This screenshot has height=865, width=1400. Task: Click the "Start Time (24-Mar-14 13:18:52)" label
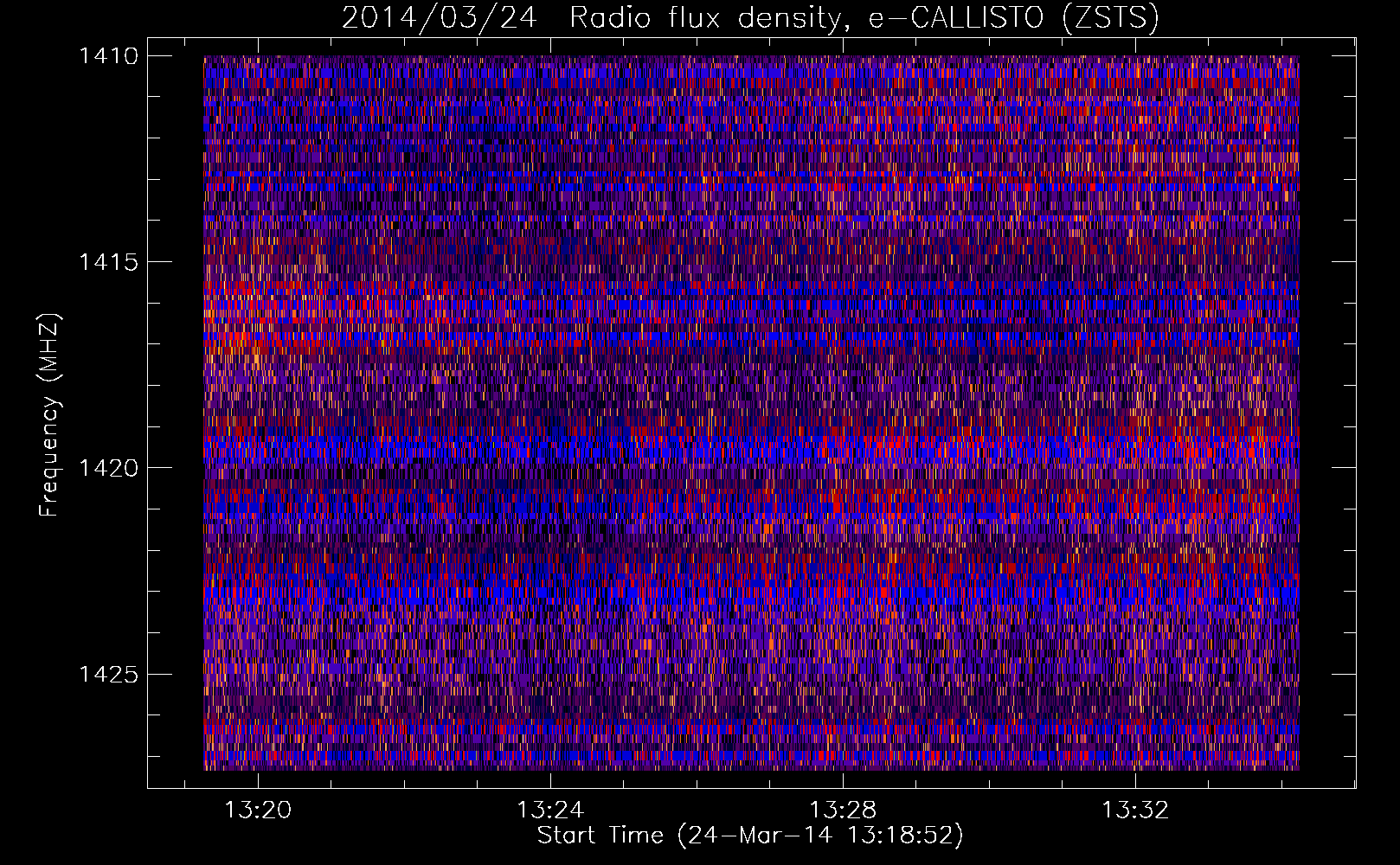point(750,836)
